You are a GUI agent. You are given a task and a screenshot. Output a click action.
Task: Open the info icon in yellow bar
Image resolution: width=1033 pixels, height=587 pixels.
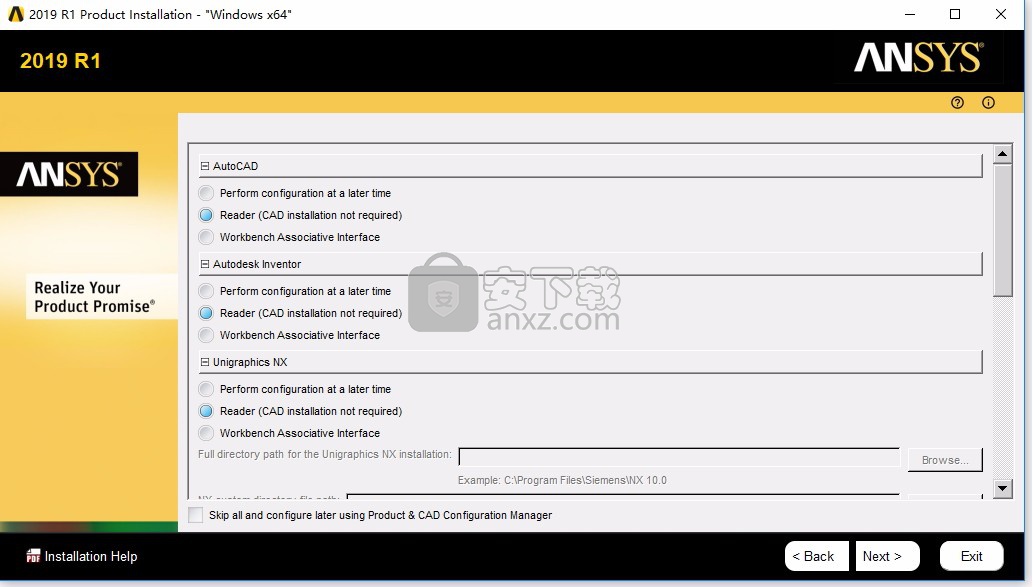click(988, 102)
